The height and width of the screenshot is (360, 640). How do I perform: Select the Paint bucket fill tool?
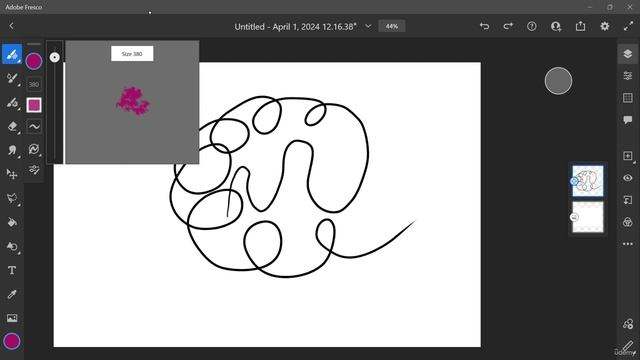tap(12, 222)
